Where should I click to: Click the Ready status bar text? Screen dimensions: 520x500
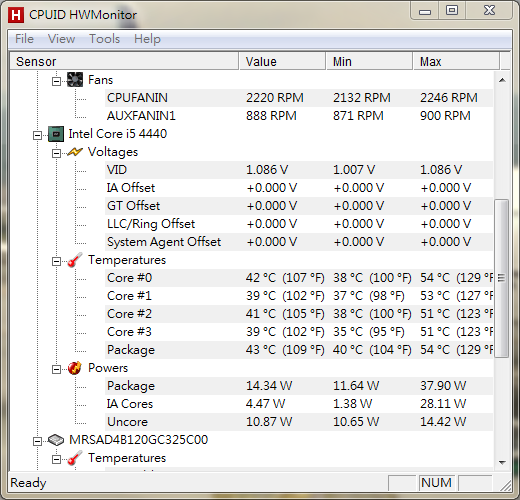[x=28, y=483]
